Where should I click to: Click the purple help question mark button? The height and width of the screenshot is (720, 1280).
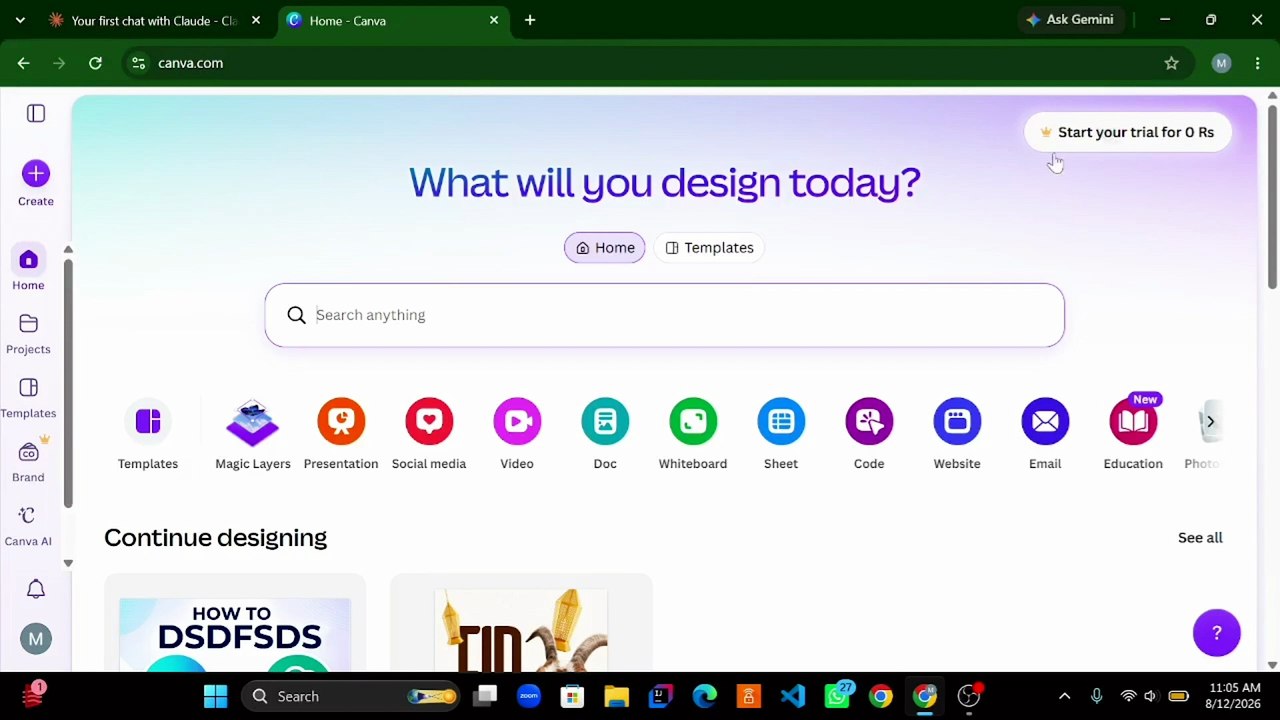tap(1217, 633)
